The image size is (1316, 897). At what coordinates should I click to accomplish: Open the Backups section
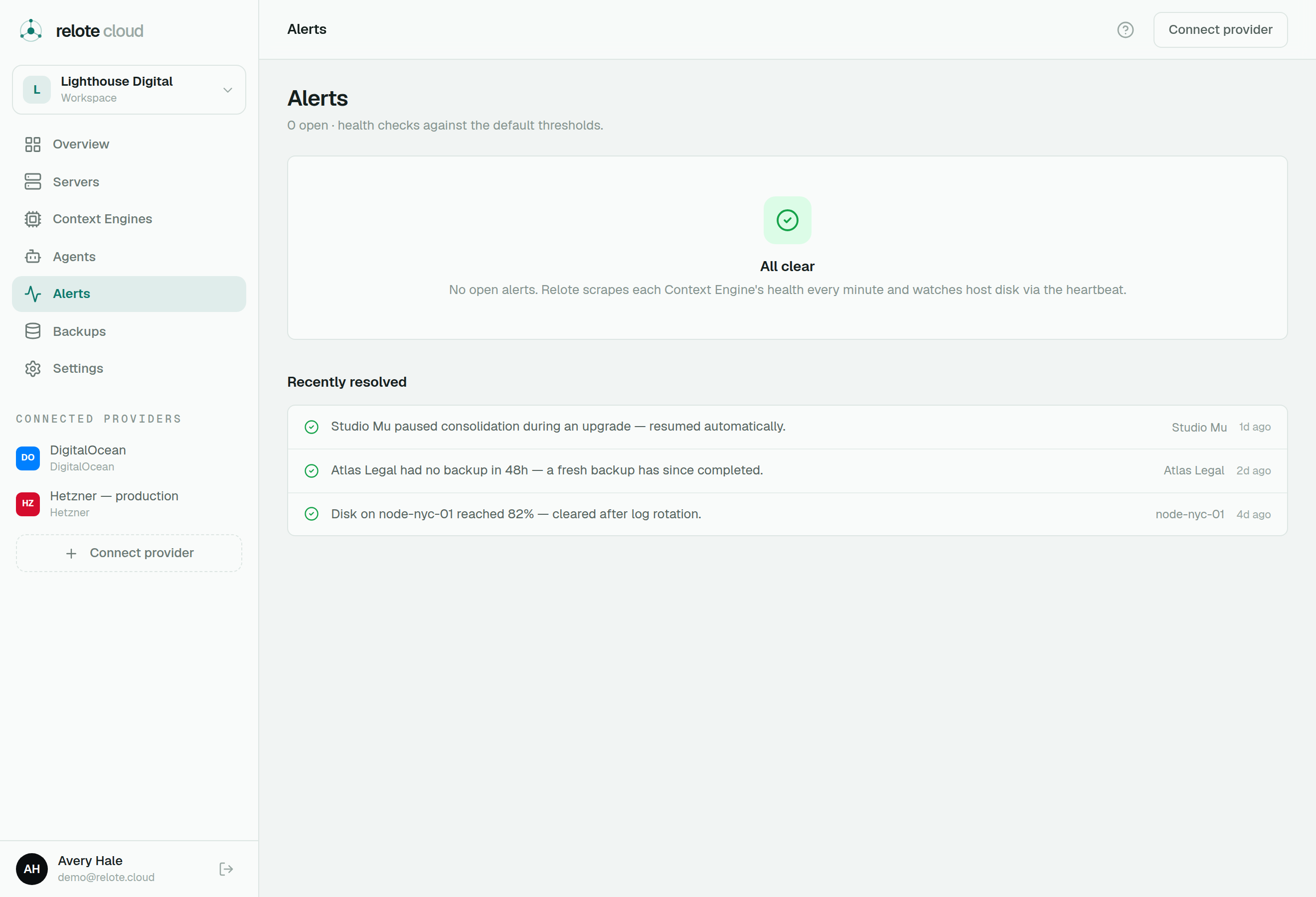(129, 331)
